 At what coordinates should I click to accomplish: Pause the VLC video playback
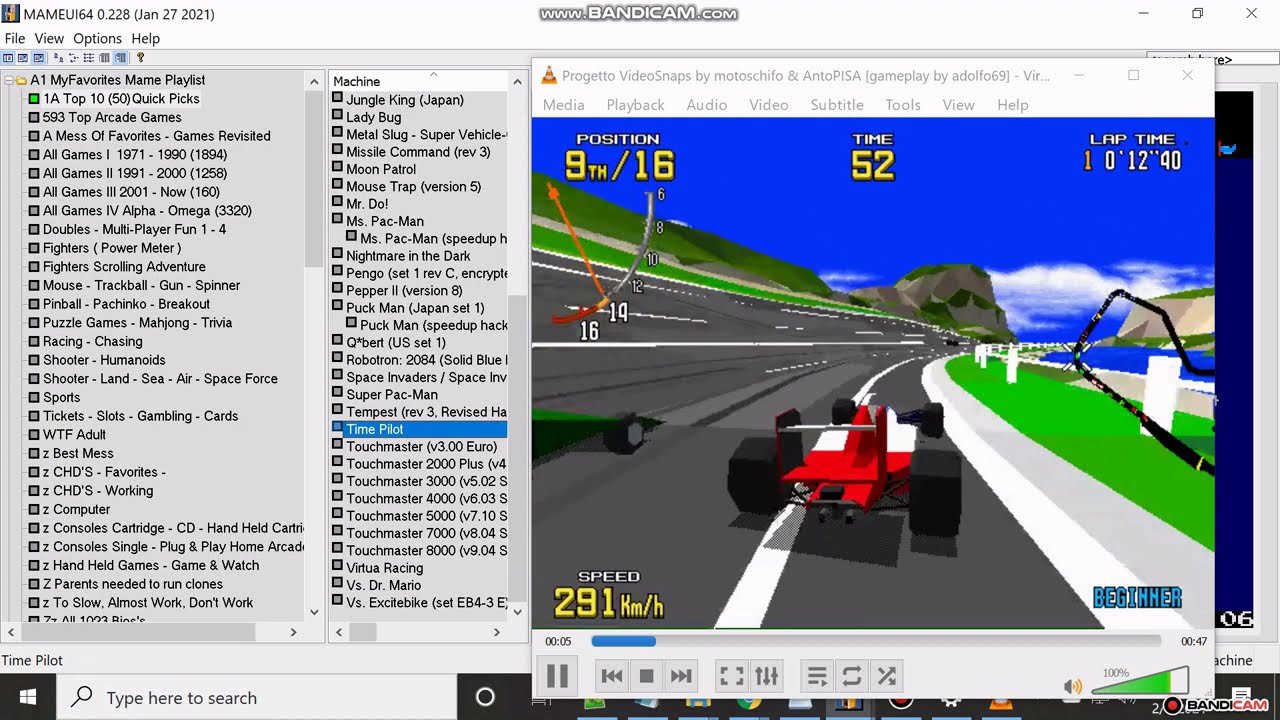click(x=557, y=676)
